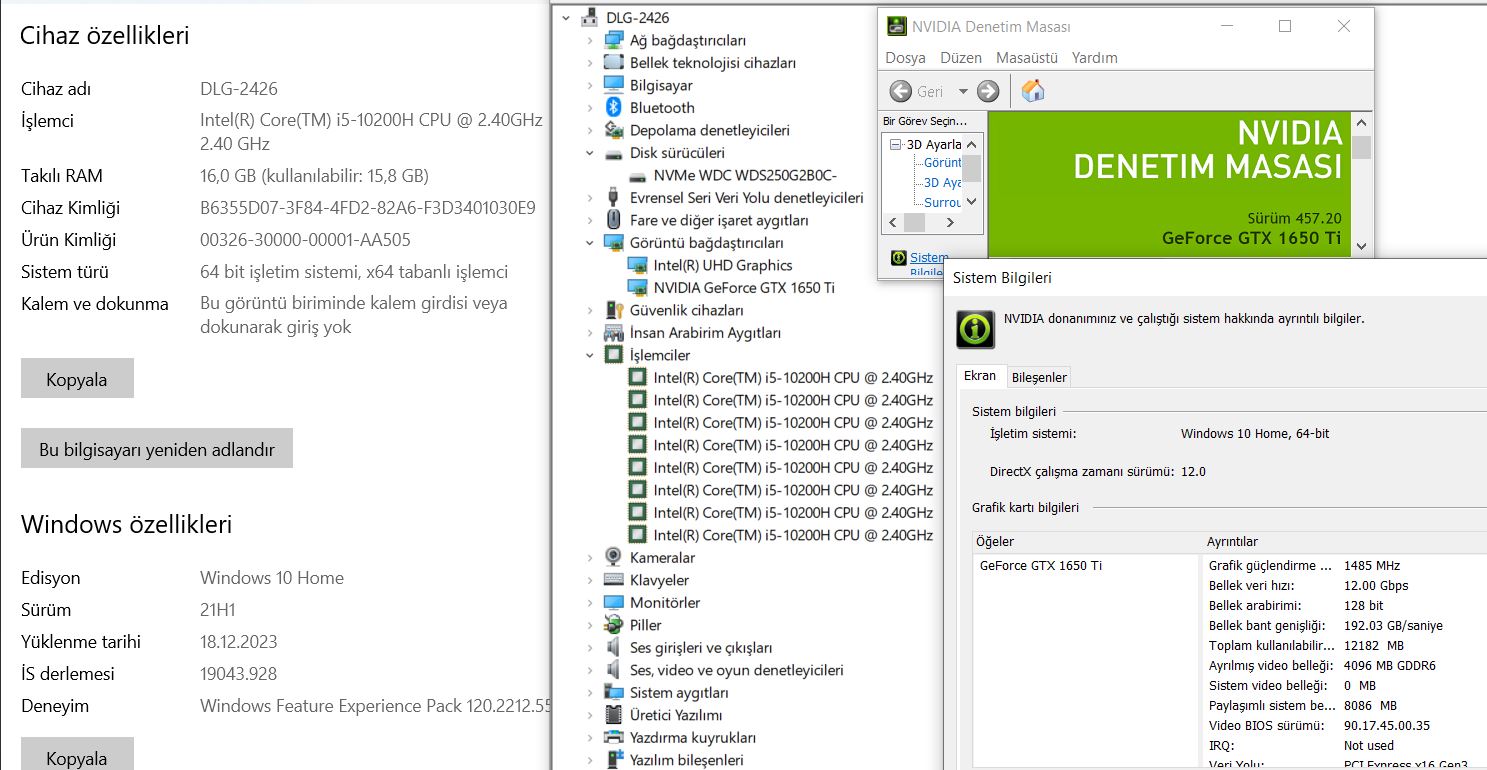Click Bu bilgisayarı yeniden adlandır button
Image resolution: width=1487 pixels, height=770 pixels.
(x=157, y=449)
